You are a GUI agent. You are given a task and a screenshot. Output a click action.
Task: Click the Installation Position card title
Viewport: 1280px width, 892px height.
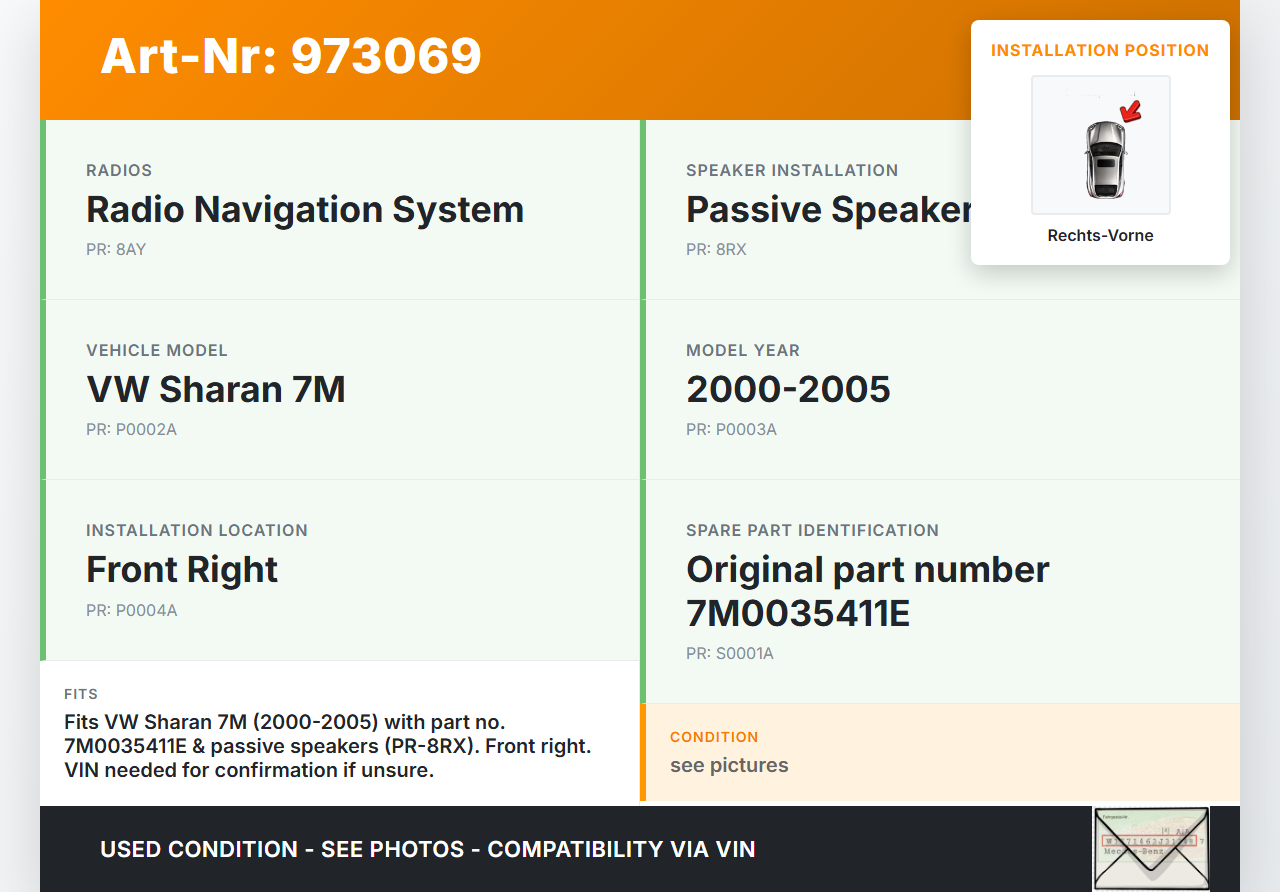pyautogui.click(x=1100, y=50)
